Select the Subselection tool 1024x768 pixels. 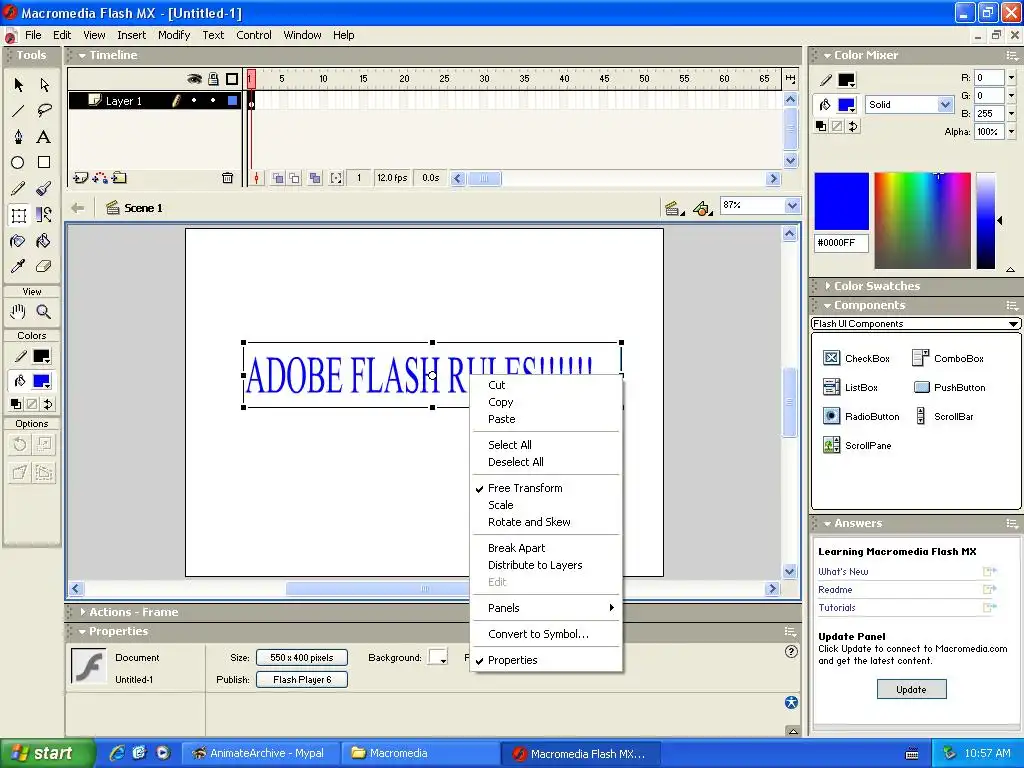(x=44, y=85)
